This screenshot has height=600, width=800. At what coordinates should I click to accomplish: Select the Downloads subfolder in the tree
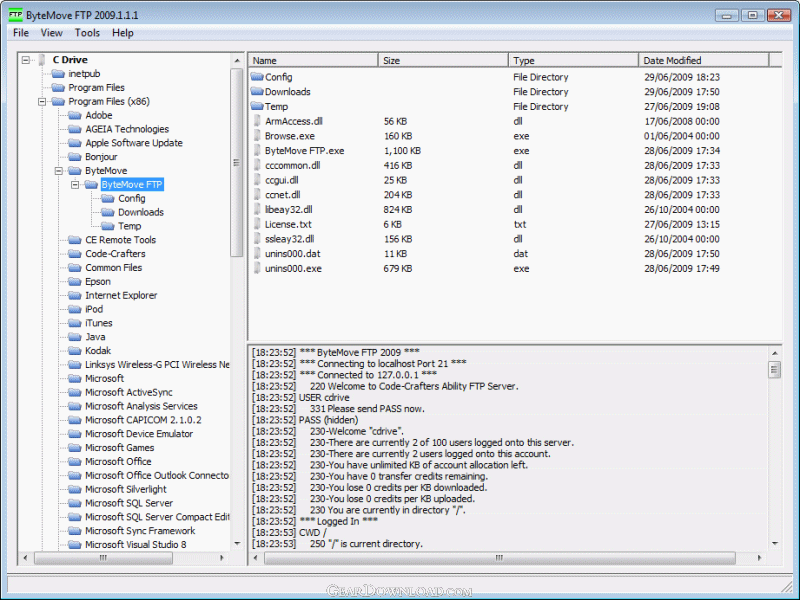(141, 212)
